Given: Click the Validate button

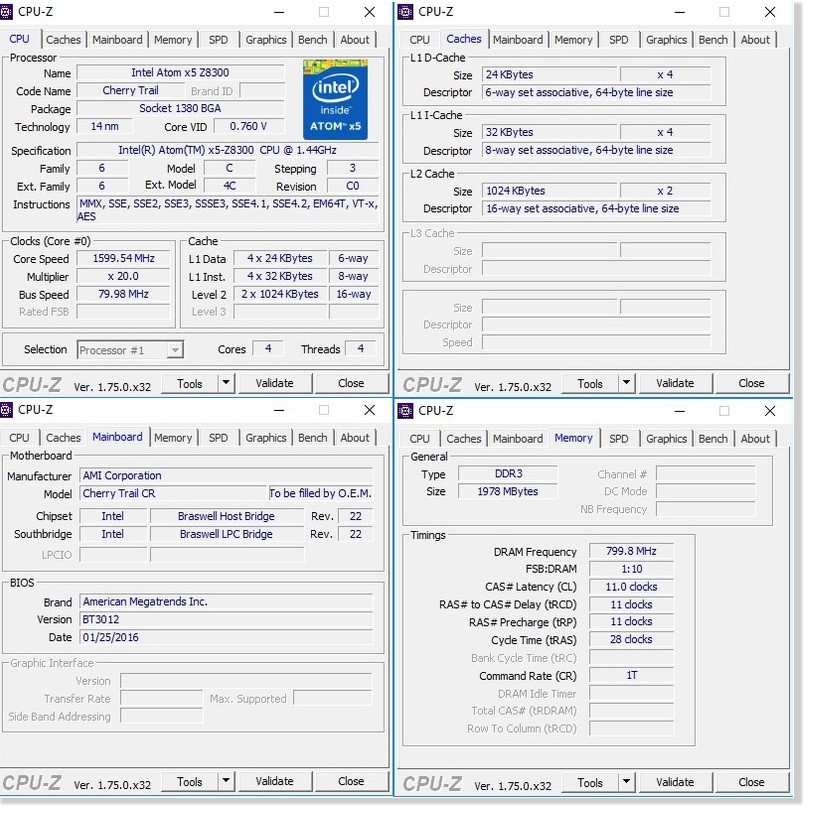Looking at the screenshot, I should point(275,383).
